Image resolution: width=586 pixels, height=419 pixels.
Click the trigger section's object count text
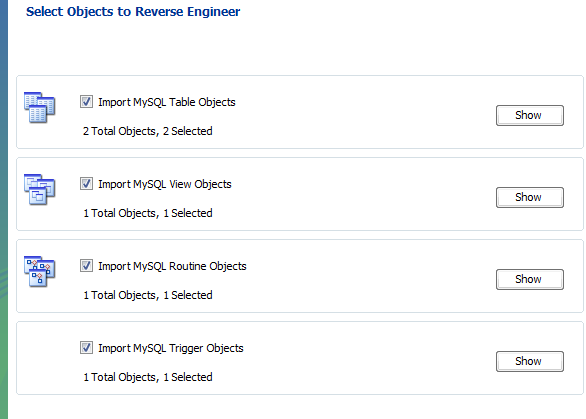coord(148,377)
